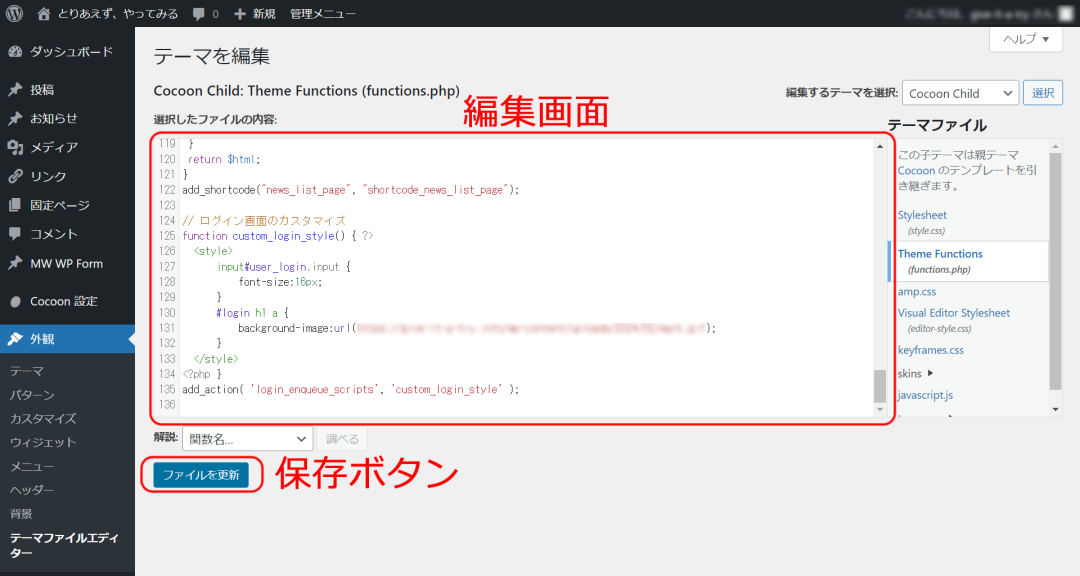Click the メディア icon in sidebar
This screenshot has height=576, width=1080.
(x=15, y=147)
